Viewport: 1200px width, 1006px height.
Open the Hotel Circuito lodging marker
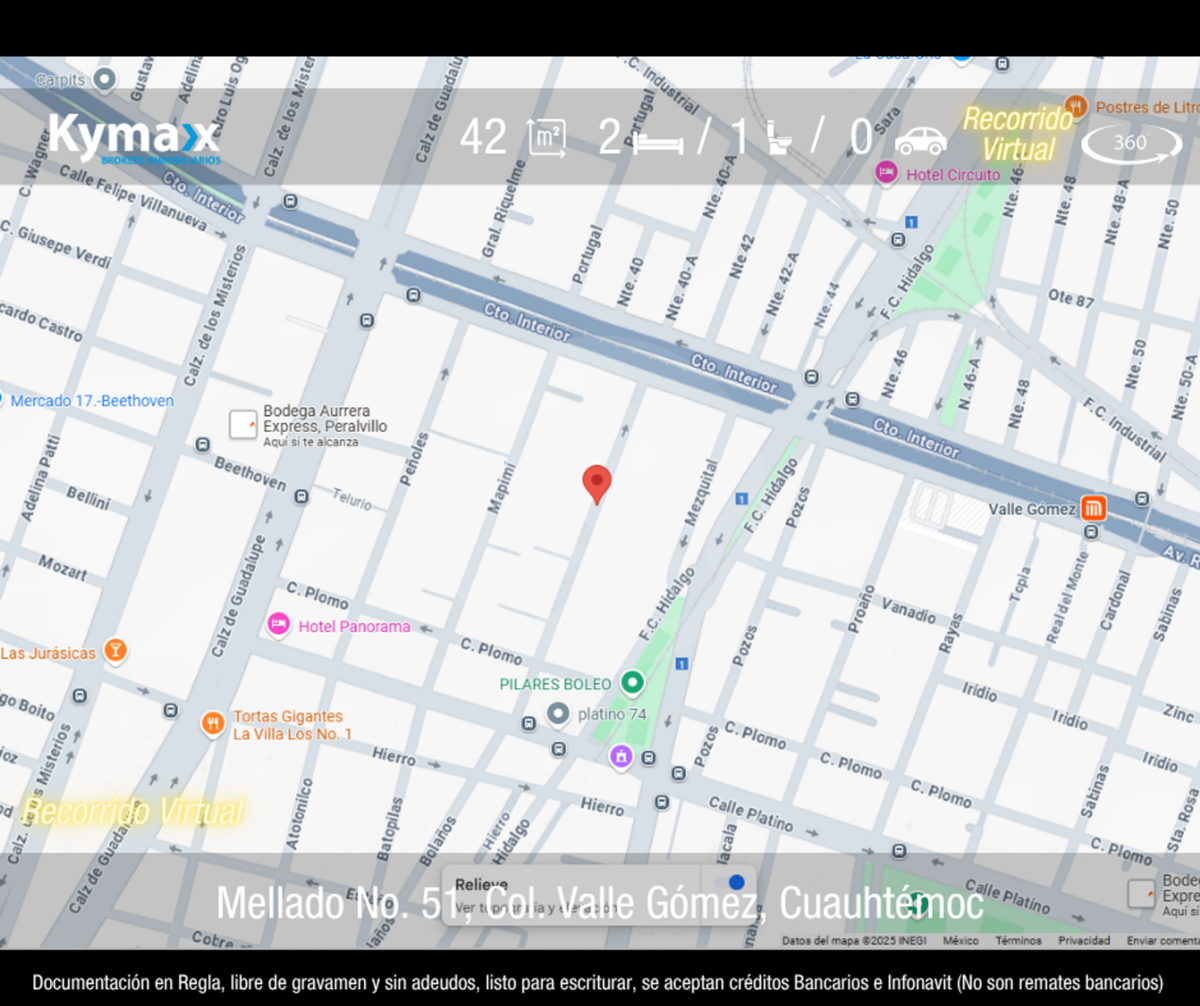[x=885, y=173]
